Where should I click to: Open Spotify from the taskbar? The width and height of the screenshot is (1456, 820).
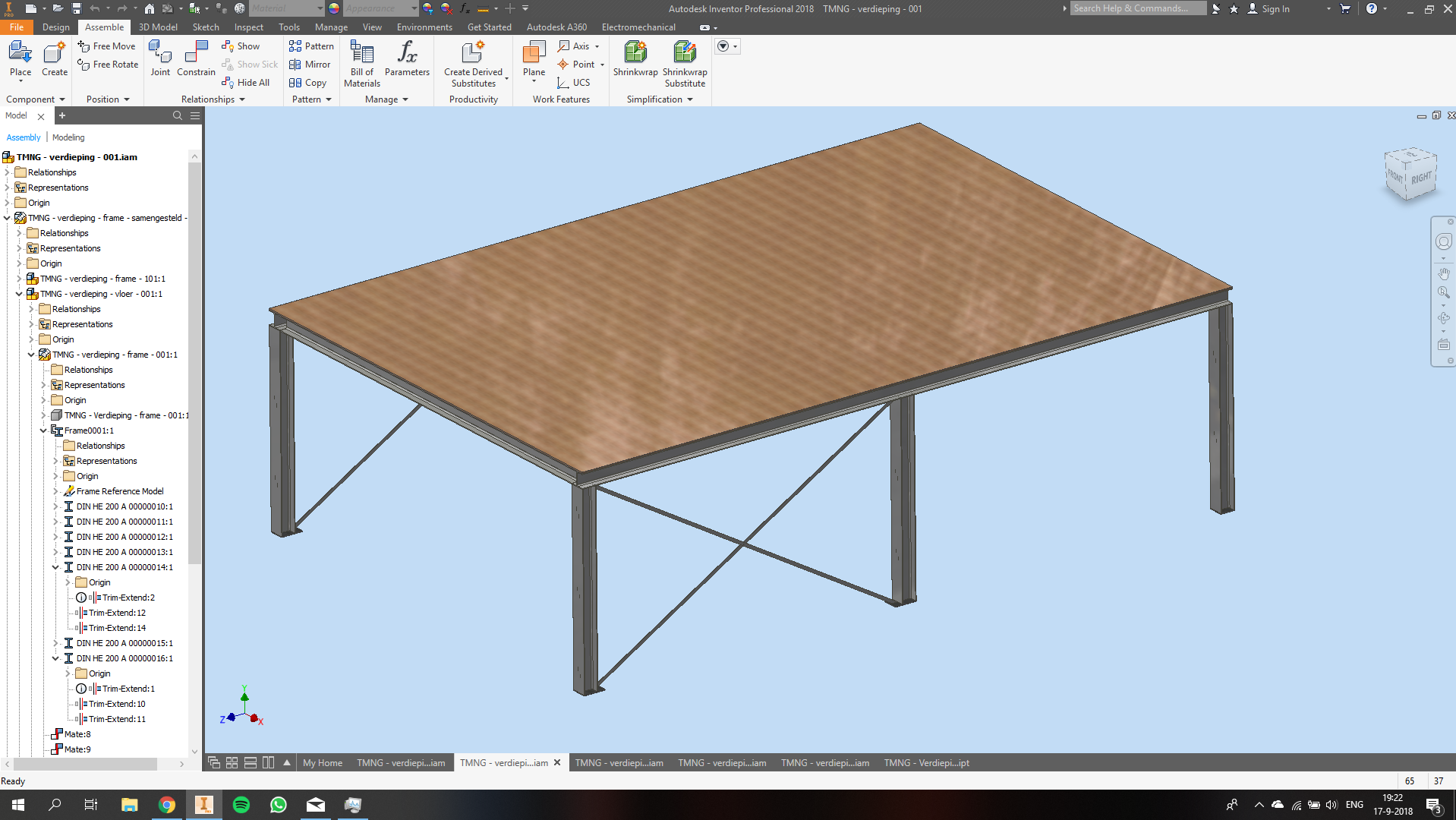pyautogui.click(x=241, y=804)
